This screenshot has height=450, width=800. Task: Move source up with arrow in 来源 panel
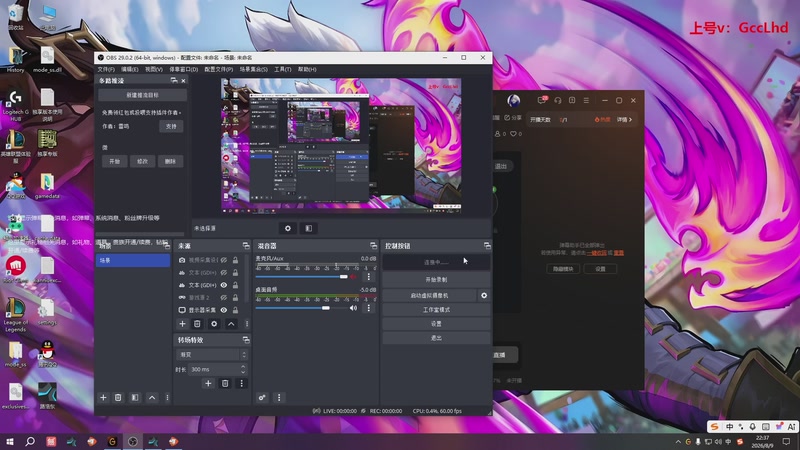tap(231, 323)
